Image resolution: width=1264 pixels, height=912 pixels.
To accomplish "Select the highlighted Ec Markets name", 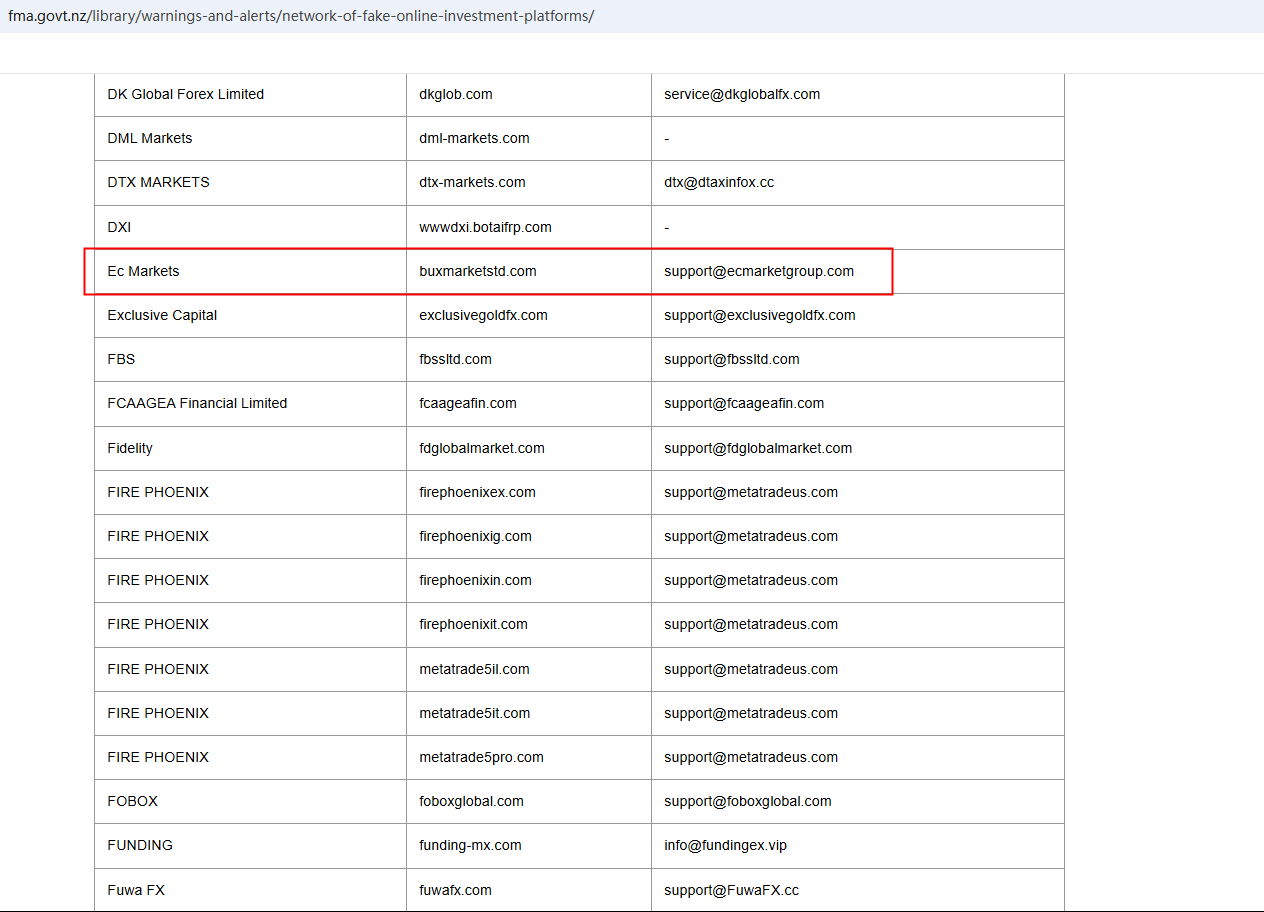I will [144, 271].
